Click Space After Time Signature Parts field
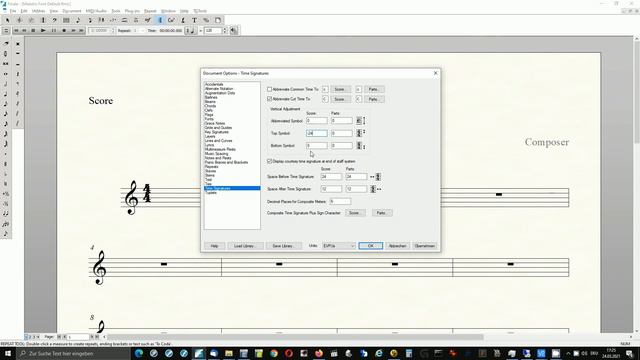The height and width of the screenshot is (360, 640). coord(356,189)
